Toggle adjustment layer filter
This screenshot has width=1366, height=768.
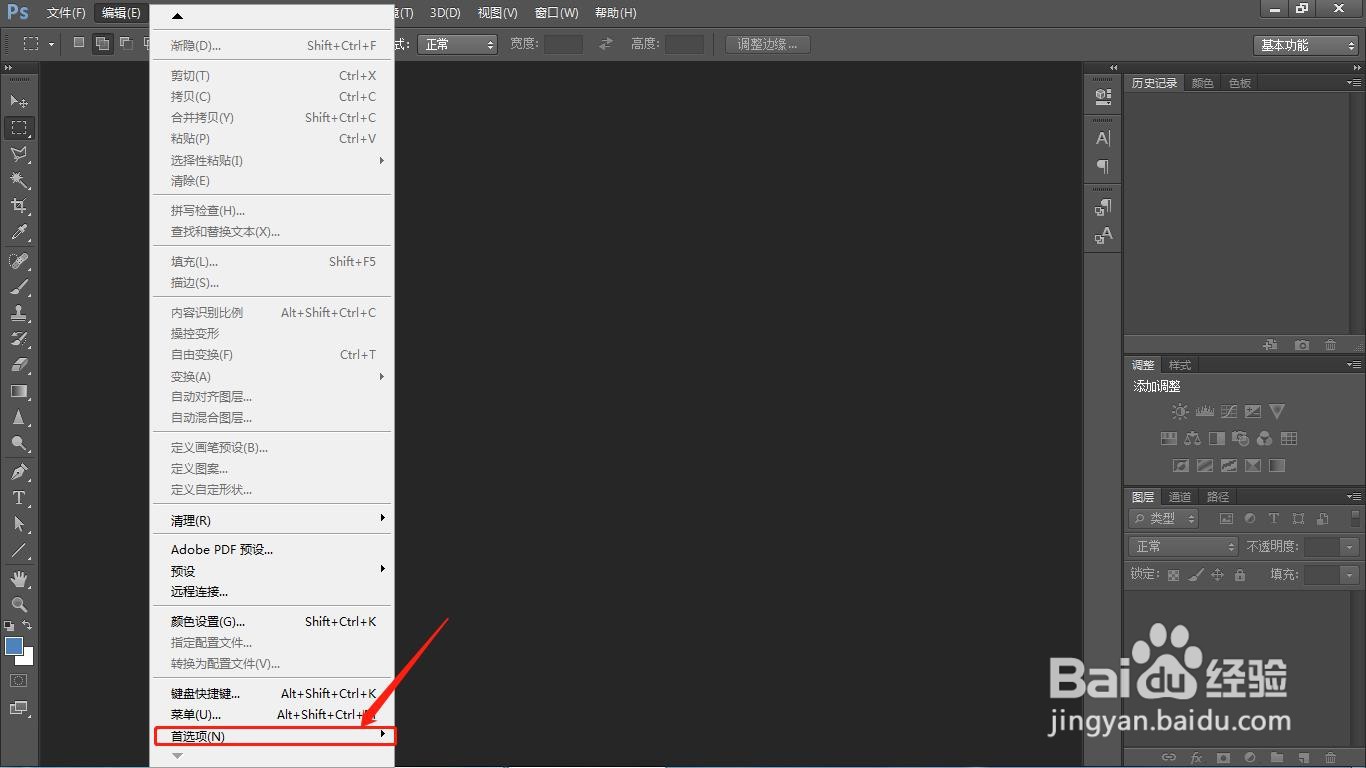[x=1250, y=519]
